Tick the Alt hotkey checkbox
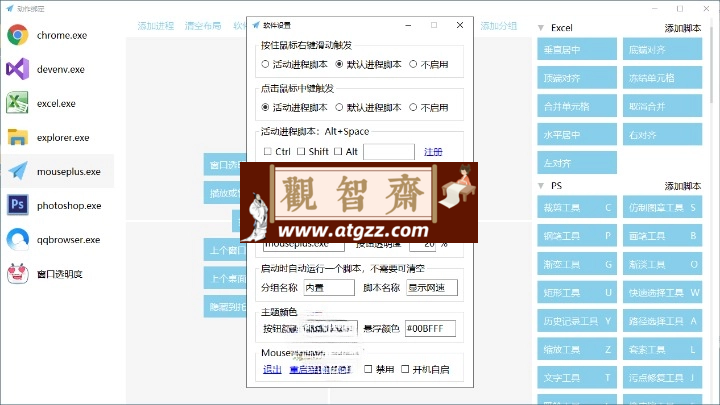 [x=338, y=152]
